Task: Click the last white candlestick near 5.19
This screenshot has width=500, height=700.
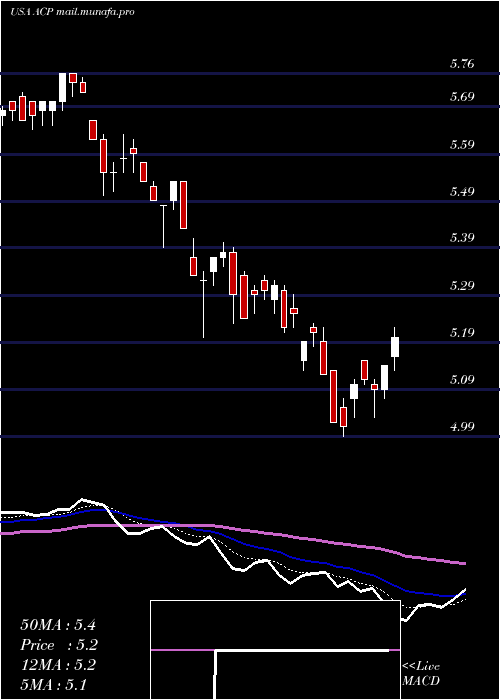Action: (x=395, y=347)
